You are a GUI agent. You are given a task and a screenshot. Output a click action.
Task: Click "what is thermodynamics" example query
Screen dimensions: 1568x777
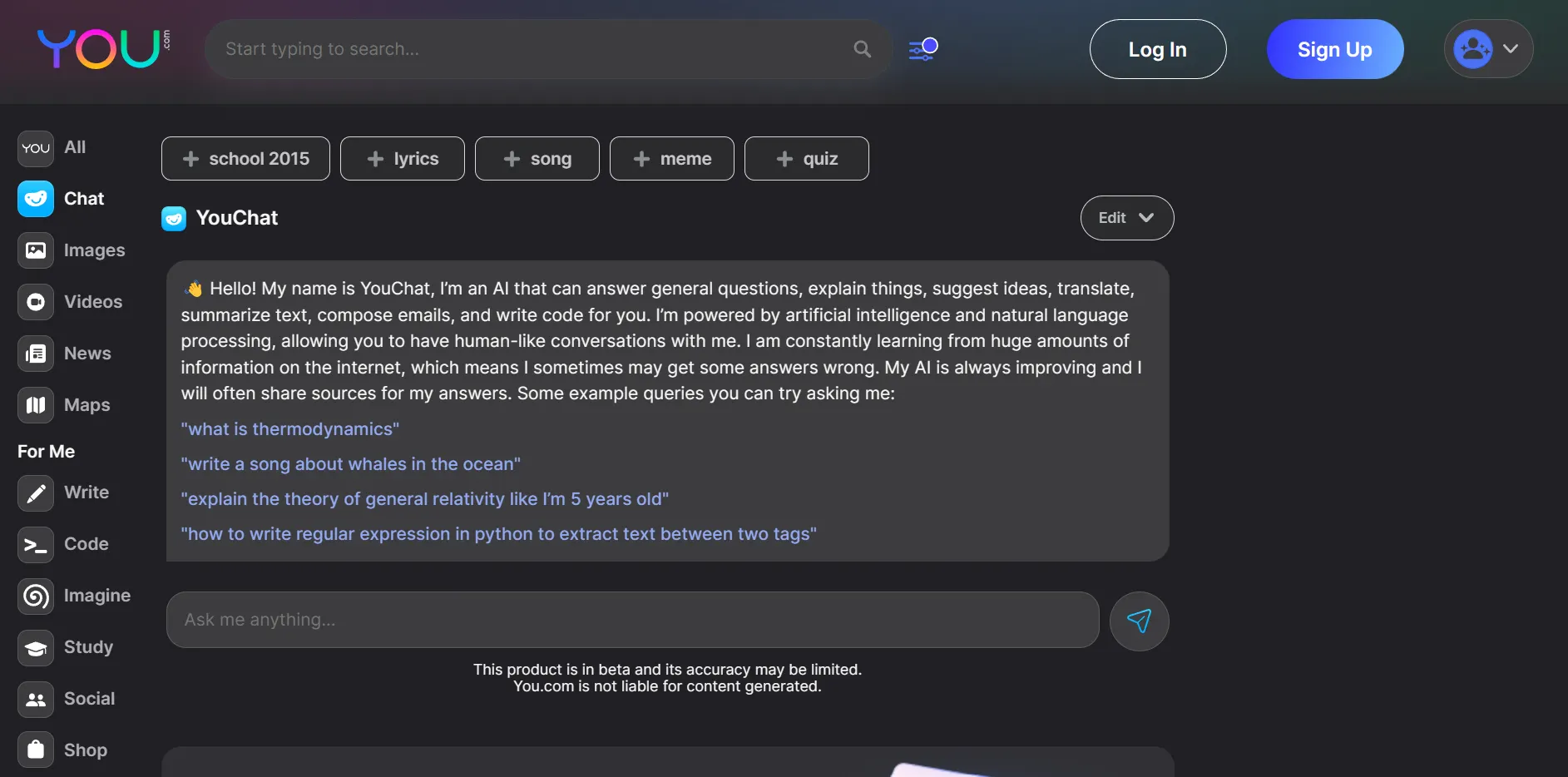(290, 429)
